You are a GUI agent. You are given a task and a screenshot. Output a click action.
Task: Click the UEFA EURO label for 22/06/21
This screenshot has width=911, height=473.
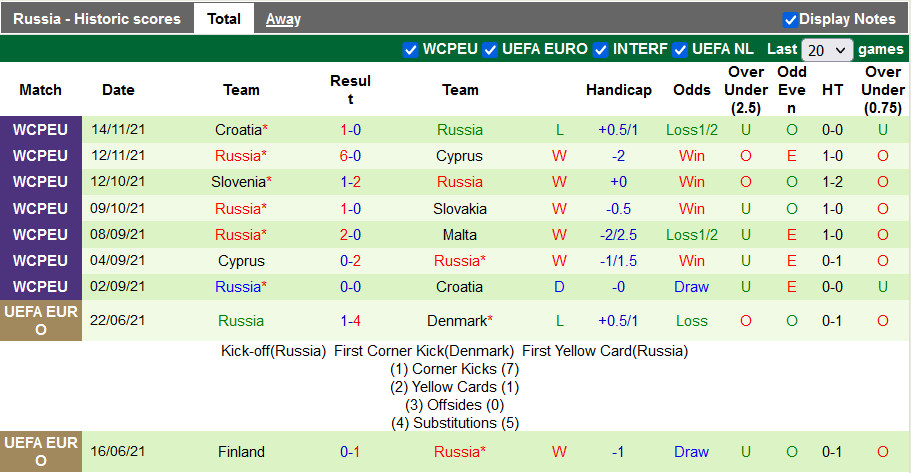[41, 321]
